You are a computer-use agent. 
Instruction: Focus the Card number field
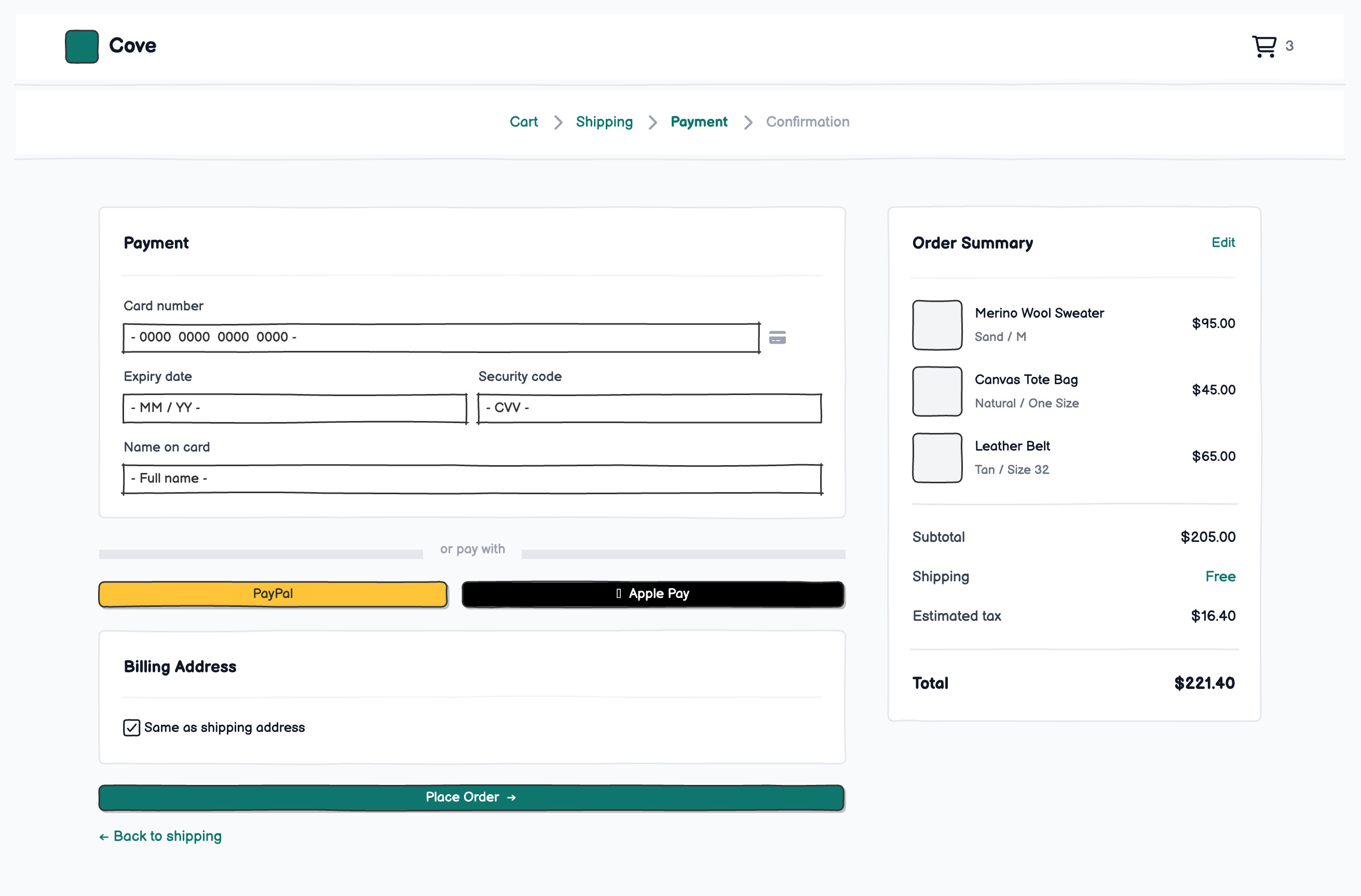pyautogui.click(x=441, y=337)
